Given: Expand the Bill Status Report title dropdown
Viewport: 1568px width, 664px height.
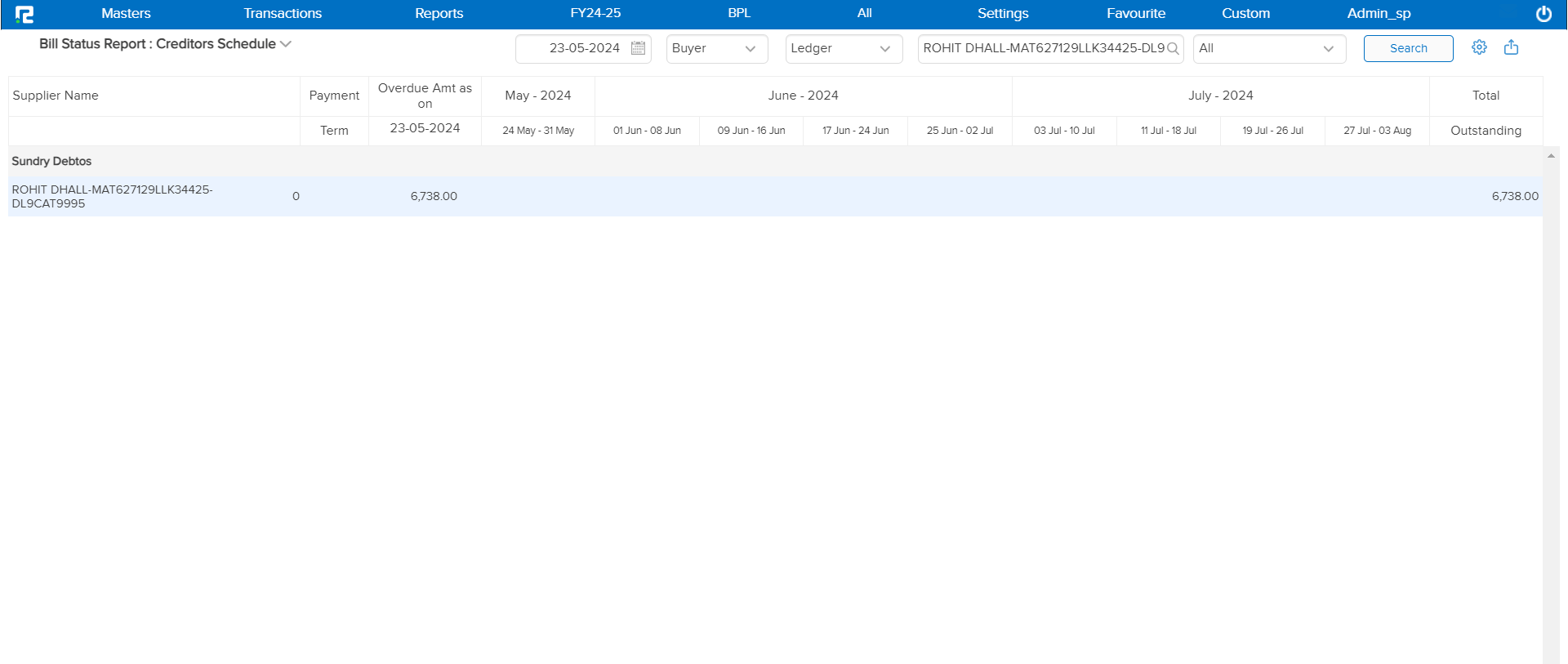Looking at the screenshot, I should 286,44.
